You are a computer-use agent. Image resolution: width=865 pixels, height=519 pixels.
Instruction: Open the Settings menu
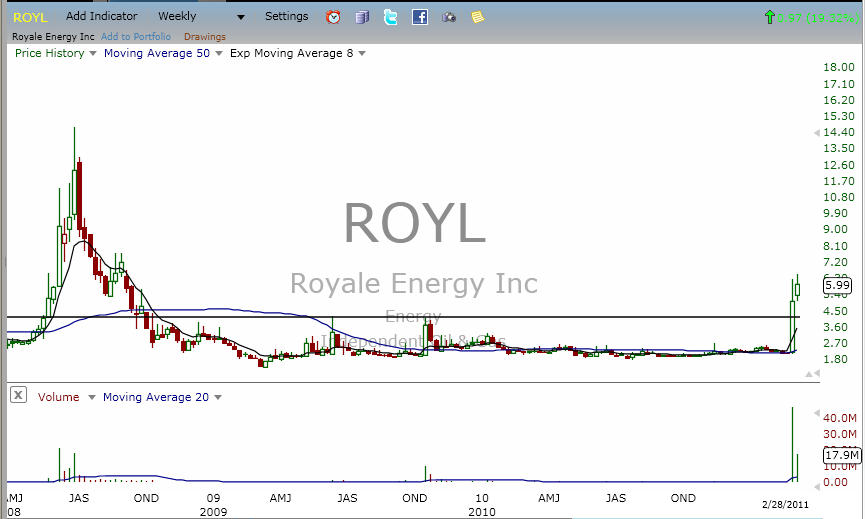coord(286,16)
